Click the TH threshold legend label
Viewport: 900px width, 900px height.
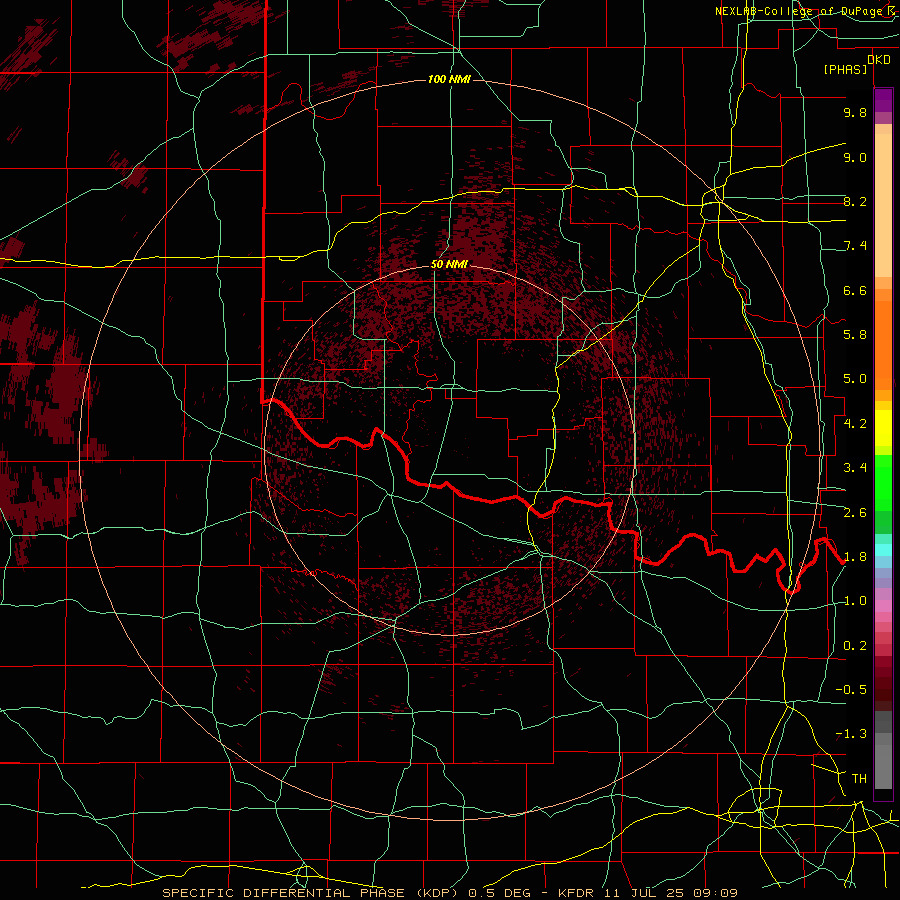tap(859, 779)
